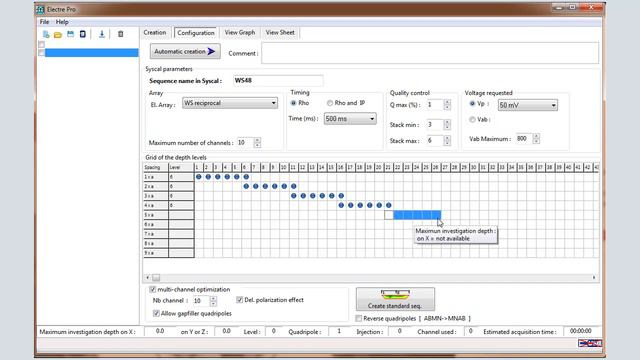Choose the Vp voltage requested option
This screenshot has width=640, height=360.
click(x=472, y=104)
